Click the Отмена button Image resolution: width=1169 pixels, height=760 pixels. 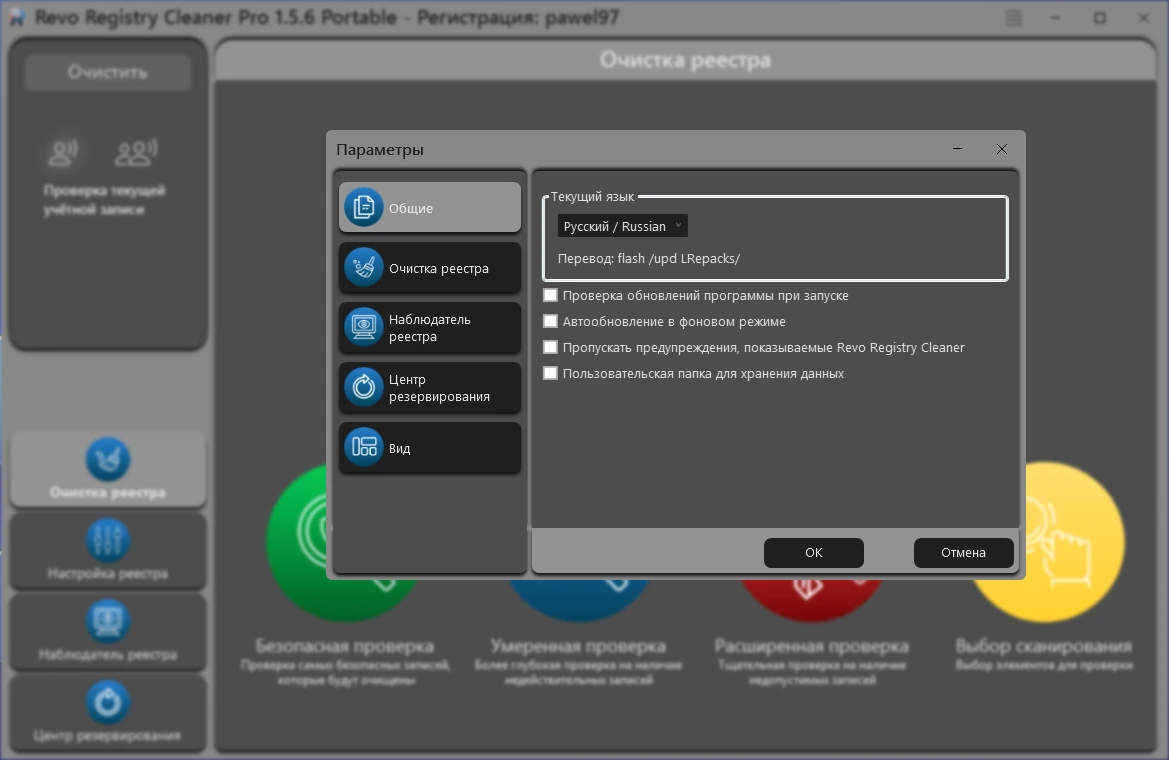pyautogui.click(x=963, y=553)
